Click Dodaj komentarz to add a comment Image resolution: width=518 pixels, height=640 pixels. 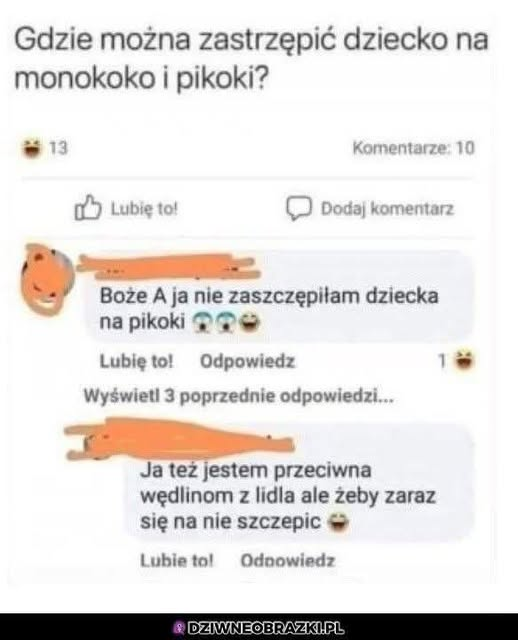[370, 209]
